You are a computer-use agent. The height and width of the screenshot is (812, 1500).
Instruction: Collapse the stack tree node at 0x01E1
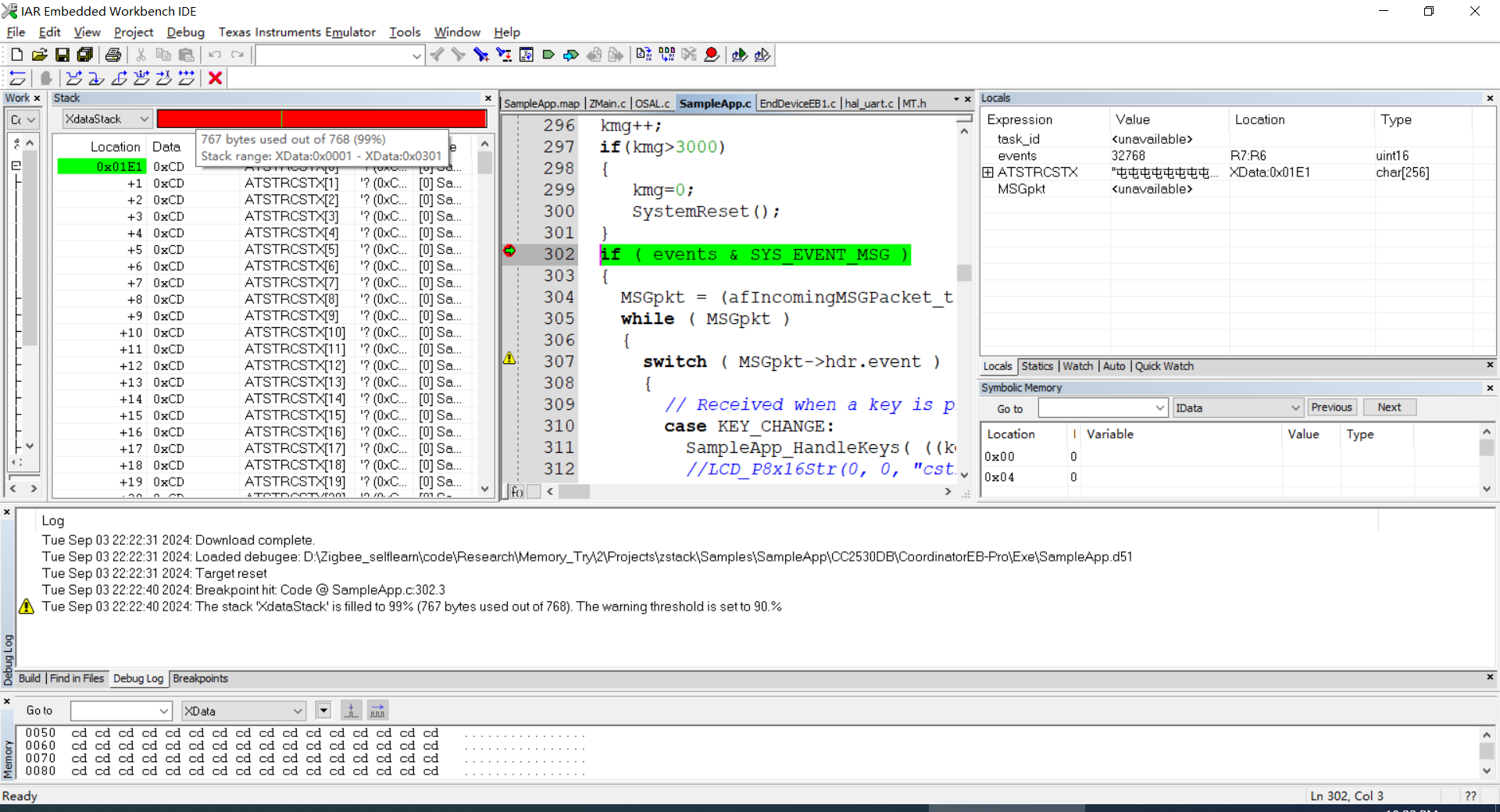(16, 166)
